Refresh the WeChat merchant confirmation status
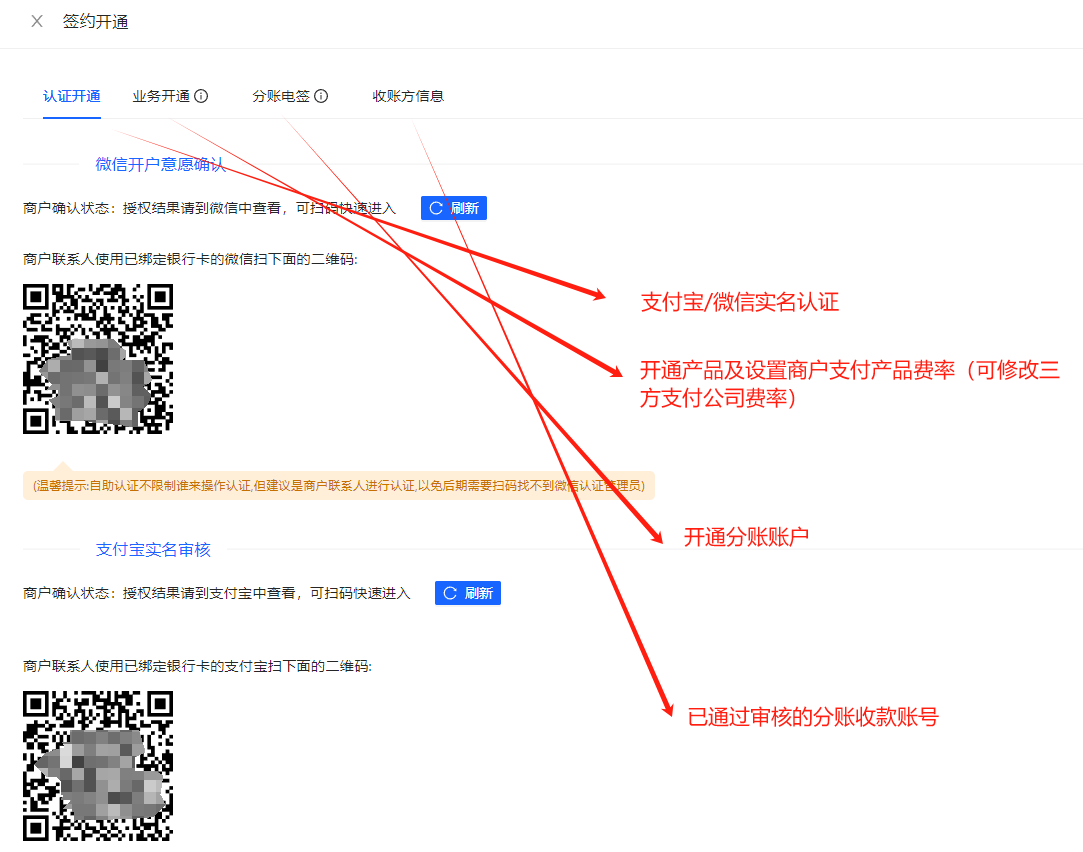 pyautogui.click(x=453, y=208)
